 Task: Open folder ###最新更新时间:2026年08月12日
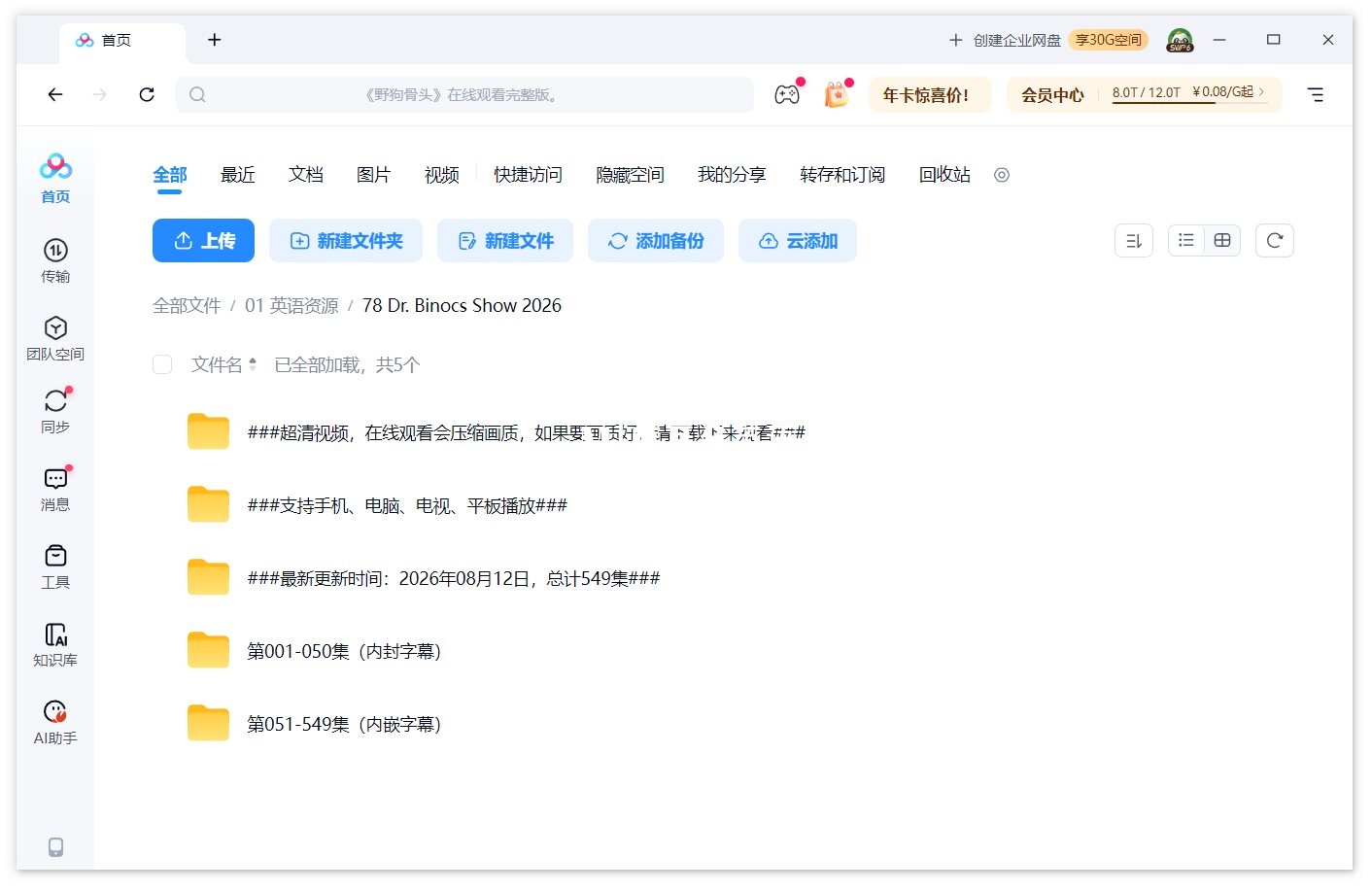point(454,578)
